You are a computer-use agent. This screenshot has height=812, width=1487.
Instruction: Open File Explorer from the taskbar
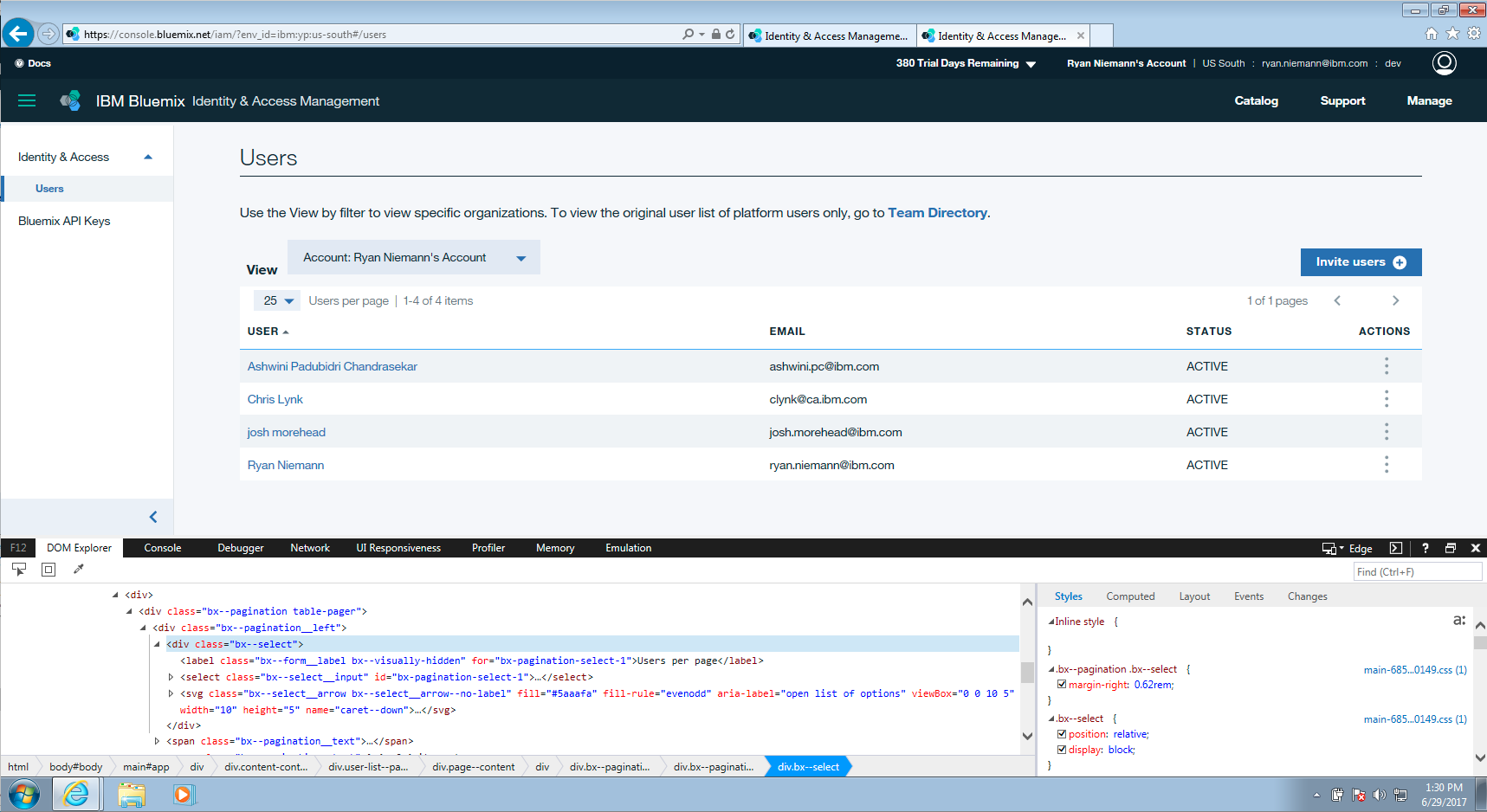click(x=131, y=794)
